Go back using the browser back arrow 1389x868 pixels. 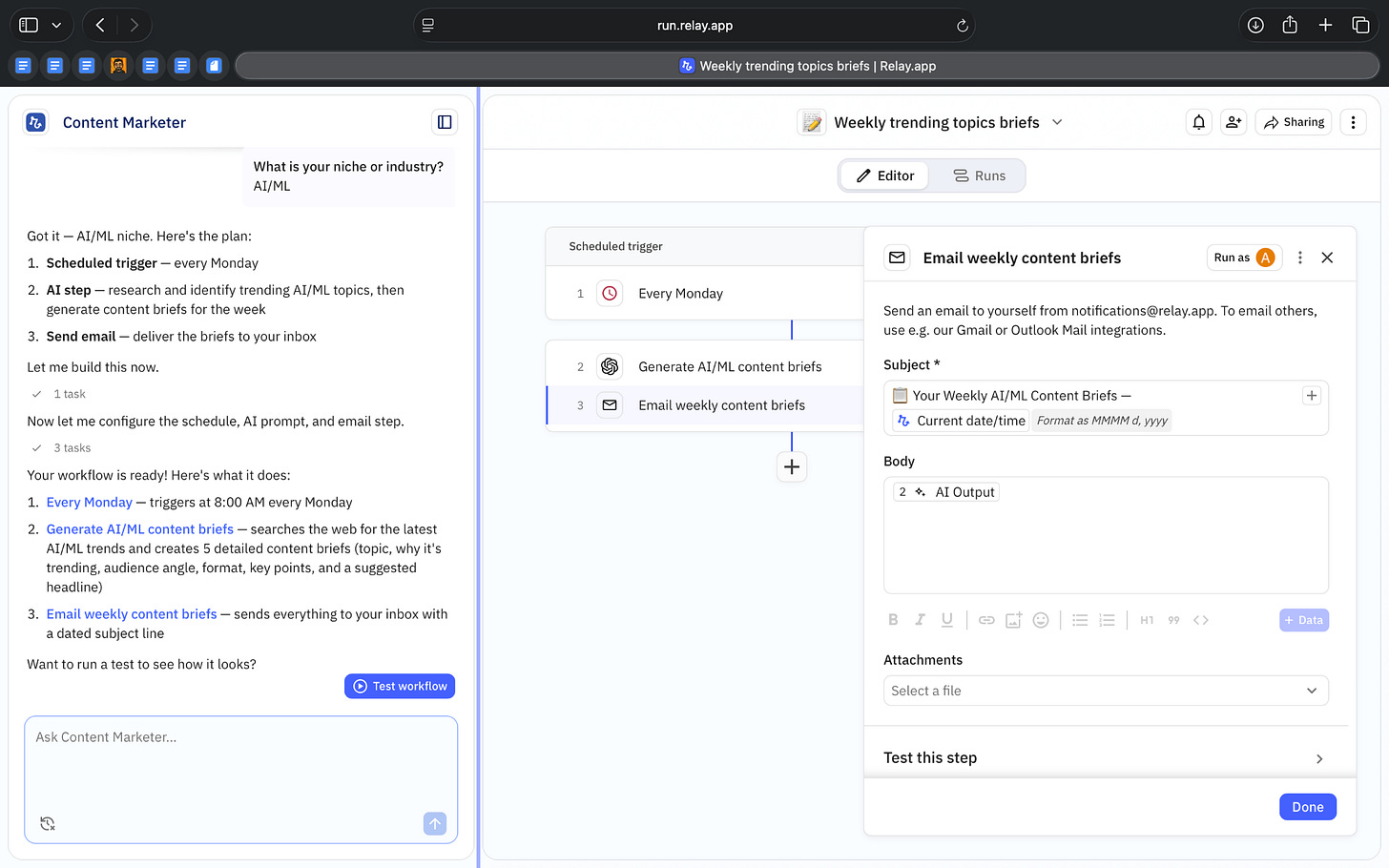(100, 26)
